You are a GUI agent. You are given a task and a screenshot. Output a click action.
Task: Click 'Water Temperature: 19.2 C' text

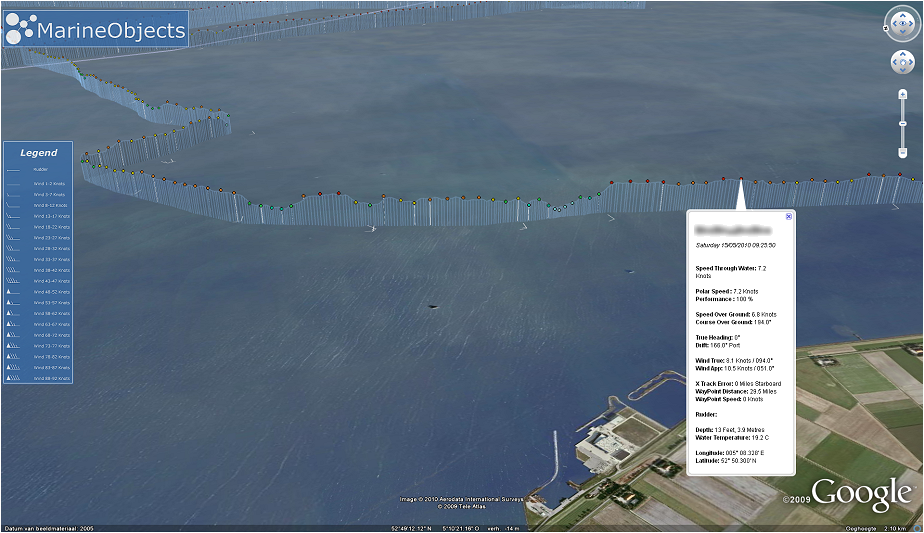coord(732,437)
